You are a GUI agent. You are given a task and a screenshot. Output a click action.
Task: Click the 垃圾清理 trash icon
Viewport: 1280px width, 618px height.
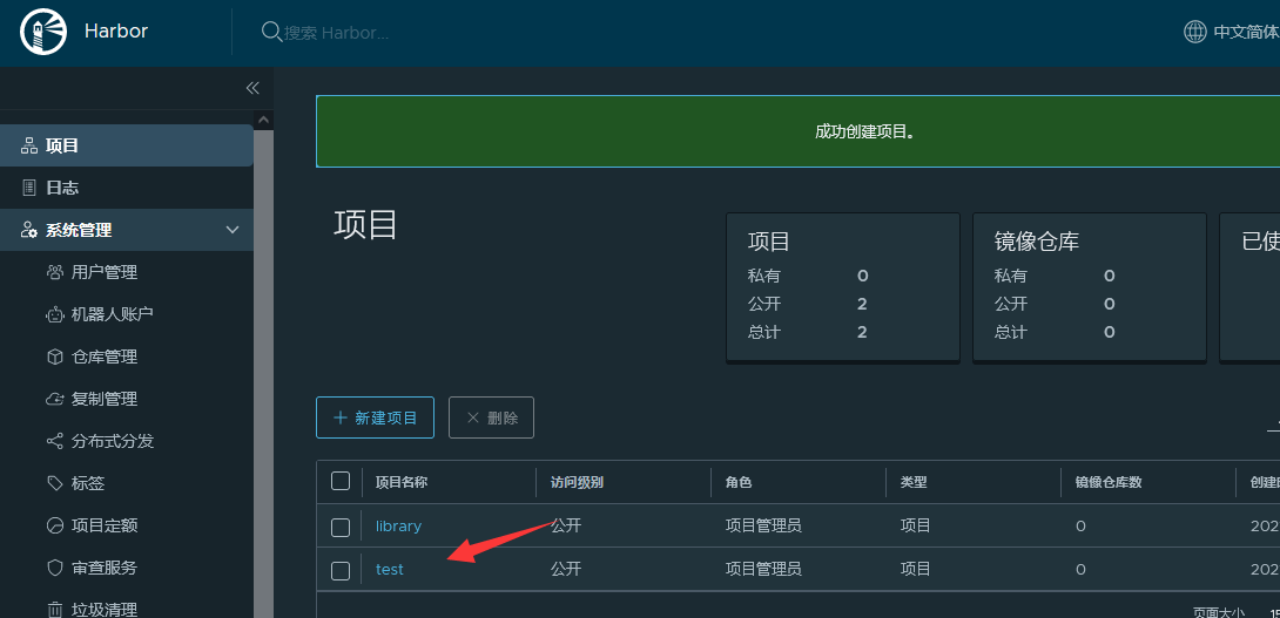pos(55,609)
